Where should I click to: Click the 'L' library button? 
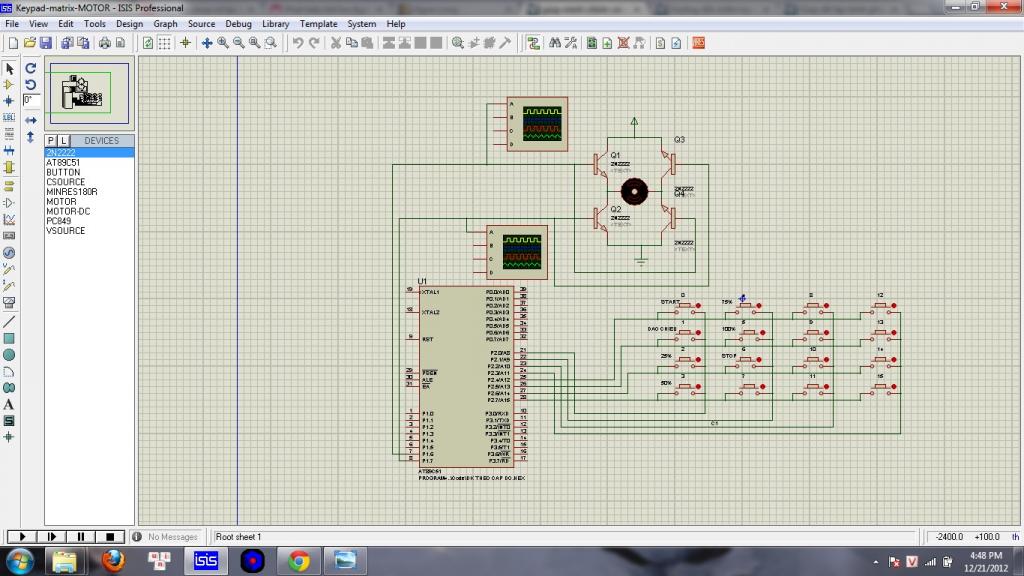pos(62,141)
